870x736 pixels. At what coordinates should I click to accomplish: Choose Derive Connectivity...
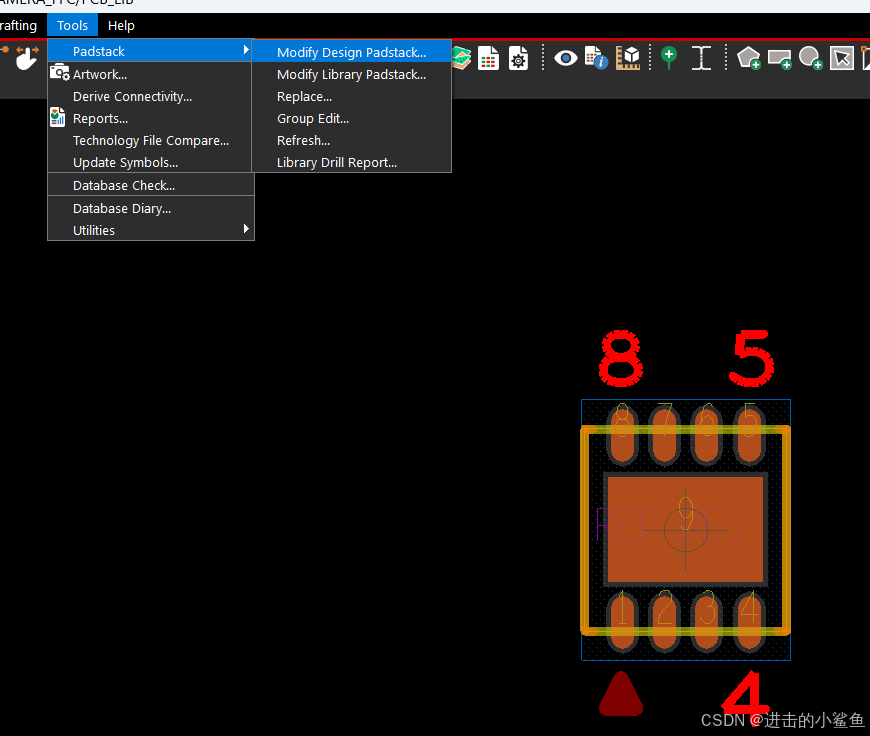[x=150, y=96]
